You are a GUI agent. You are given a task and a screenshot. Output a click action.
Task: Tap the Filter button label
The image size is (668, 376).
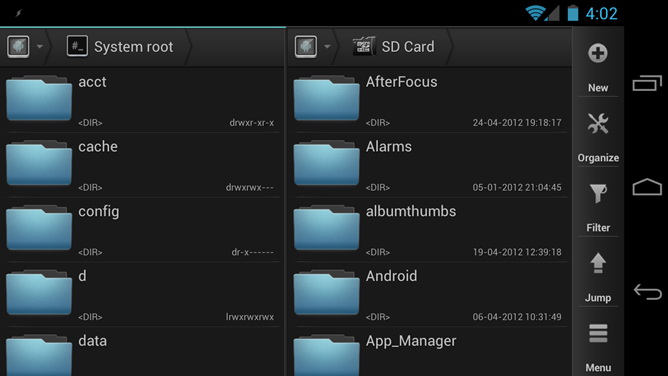coord(598,228)
